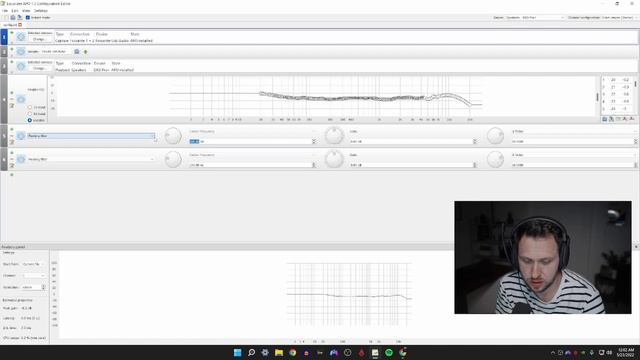The height and width of the screenshot is (360, 640).
Task: Open the File menu
Action: click(x=5, y=11)
